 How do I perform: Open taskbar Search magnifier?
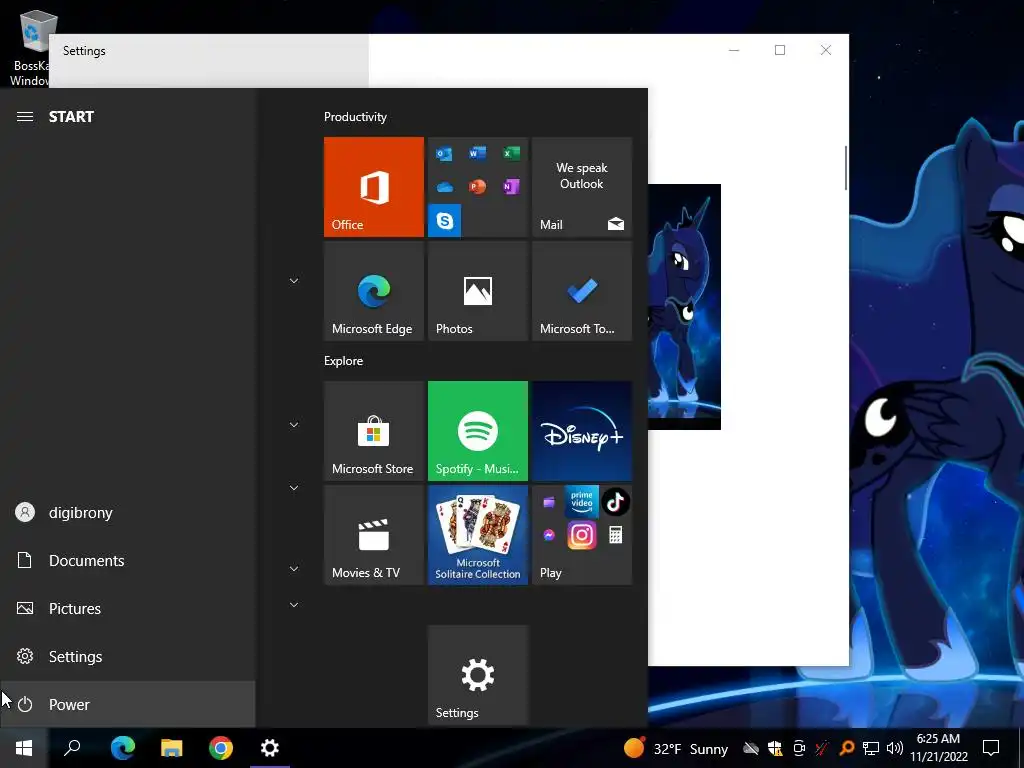(x=72, y=748)
